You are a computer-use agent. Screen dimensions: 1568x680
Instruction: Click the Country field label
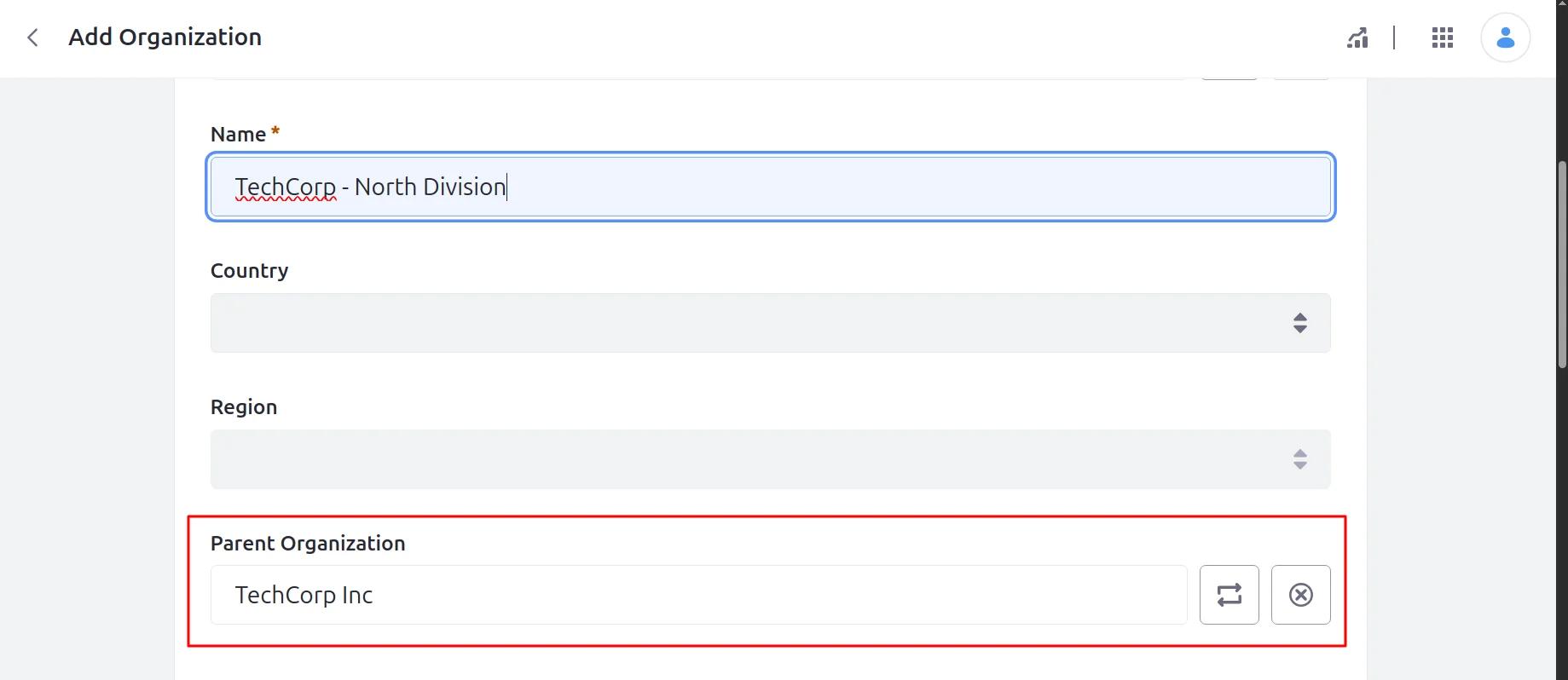click(x=250, y=271)
